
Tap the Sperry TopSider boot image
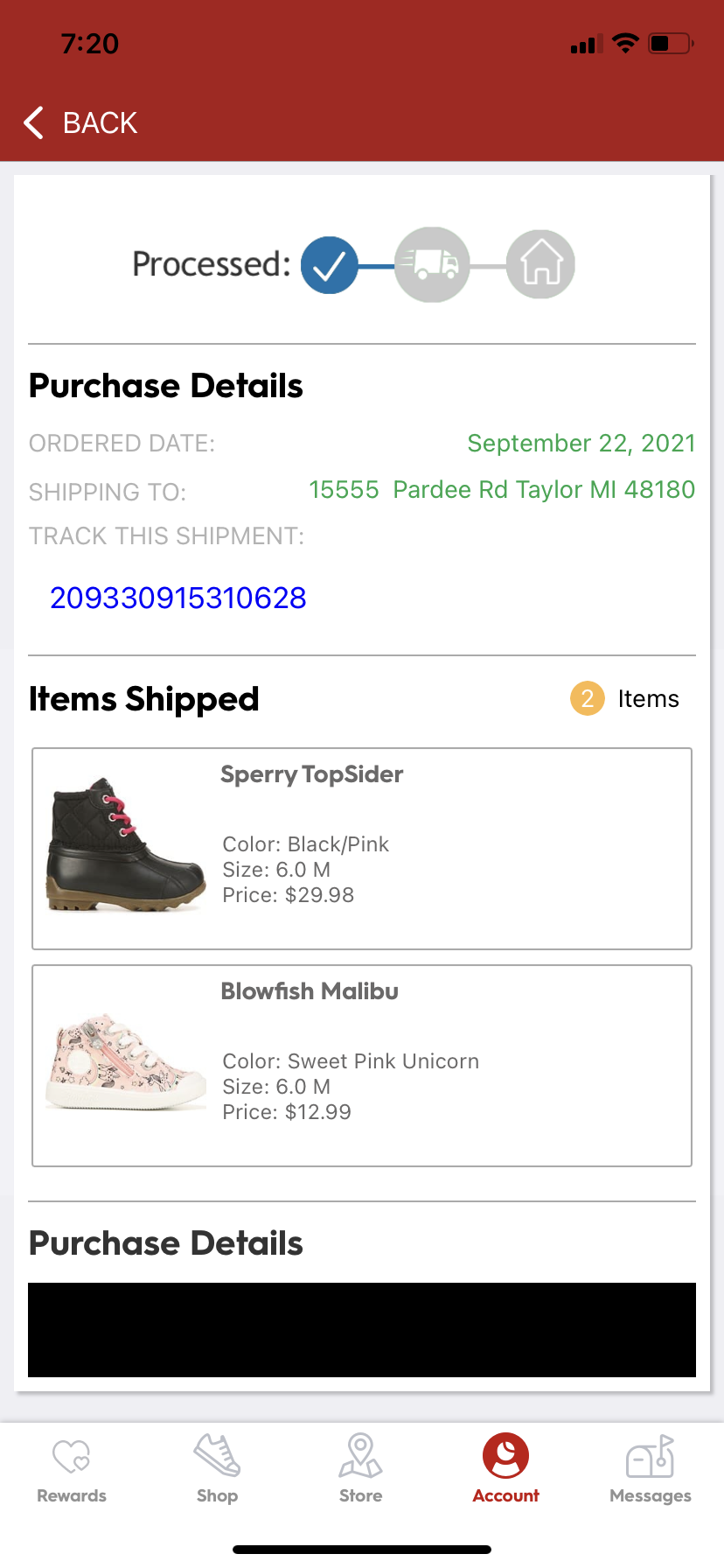(x=126, y=845)
